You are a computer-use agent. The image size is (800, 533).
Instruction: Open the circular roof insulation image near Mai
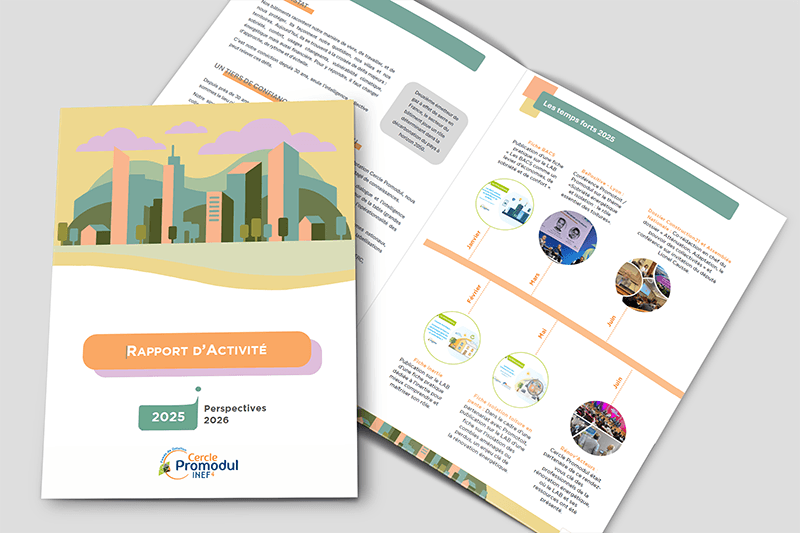pos(520,379)
